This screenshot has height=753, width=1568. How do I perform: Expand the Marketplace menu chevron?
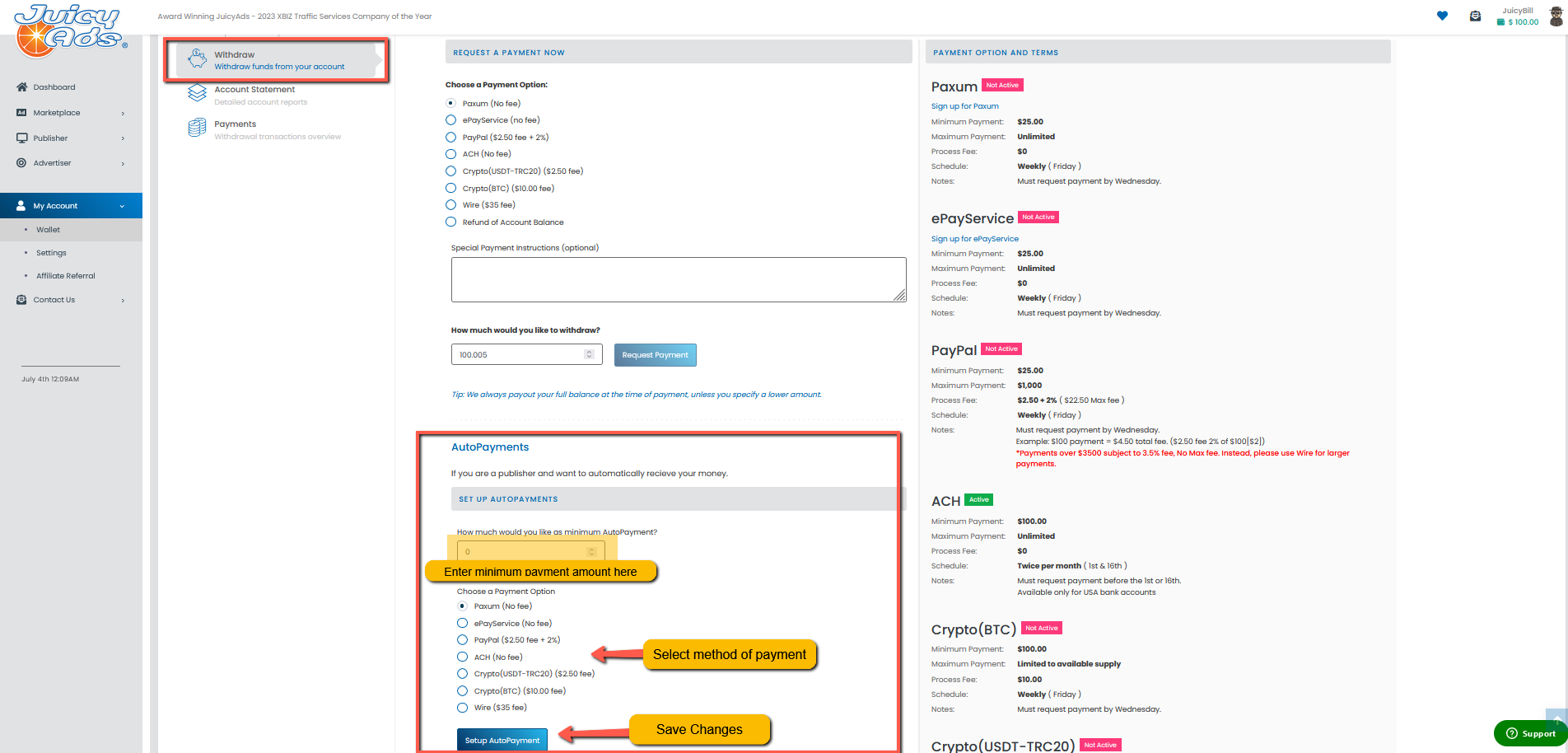(123, 113)
